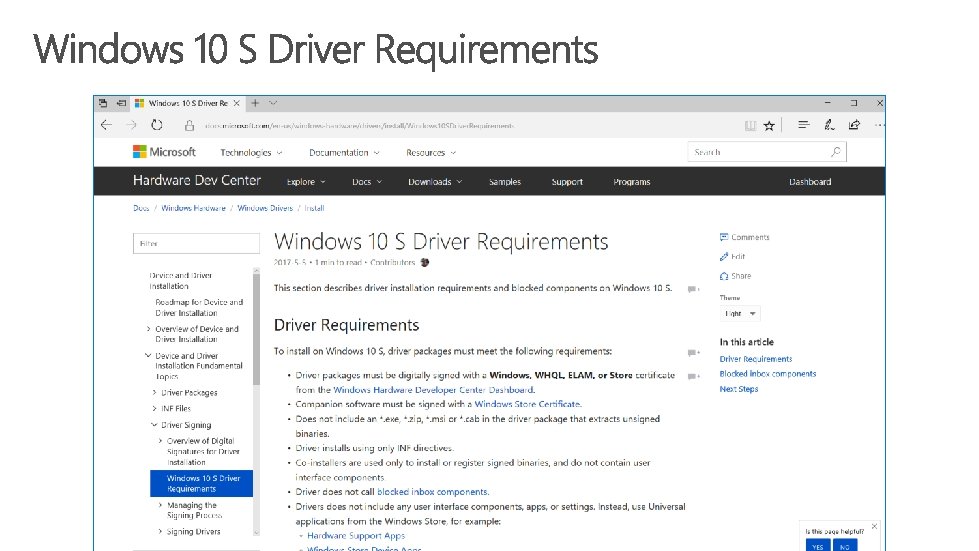Click the Microsoft logo
This screenshot has height=551, width=979.
point(164,152)
